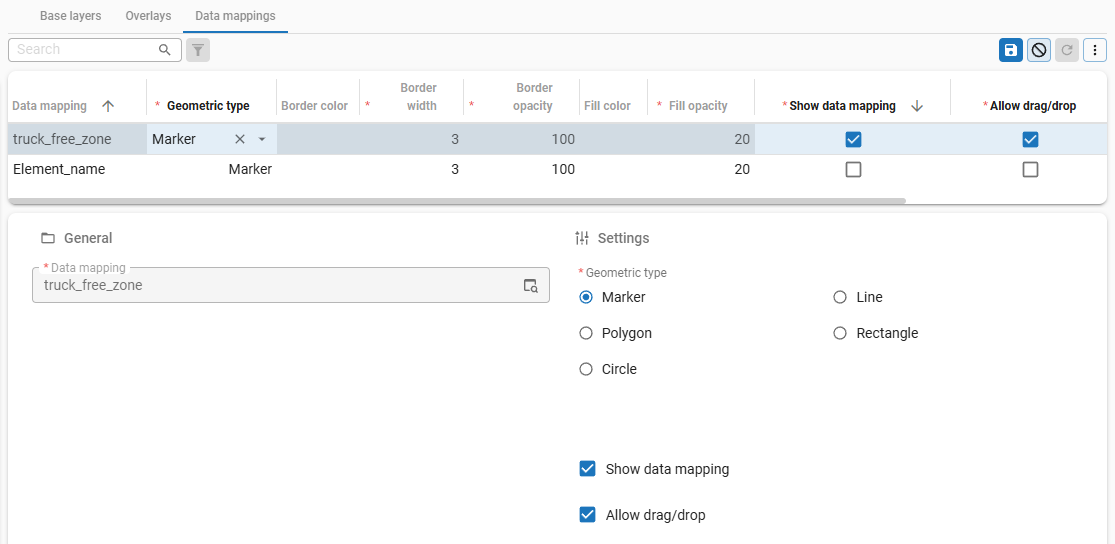This screenshot has width=1115, height=544.
Task: Clear the Marker geometric type value
Action: tap(239, 139)
